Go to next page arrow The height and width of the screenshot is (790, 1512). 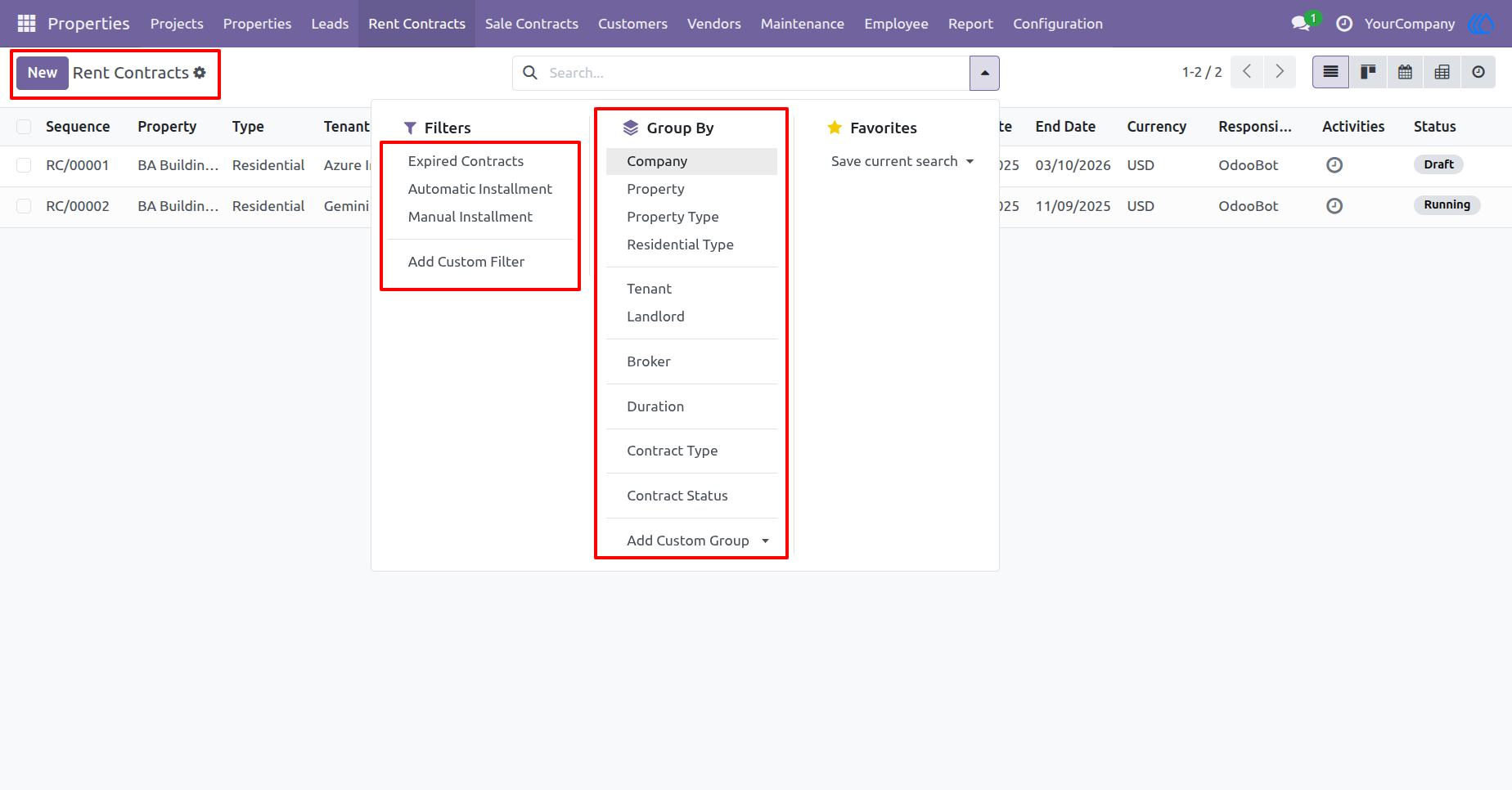pyautogui.click(x=1280, y=72)
